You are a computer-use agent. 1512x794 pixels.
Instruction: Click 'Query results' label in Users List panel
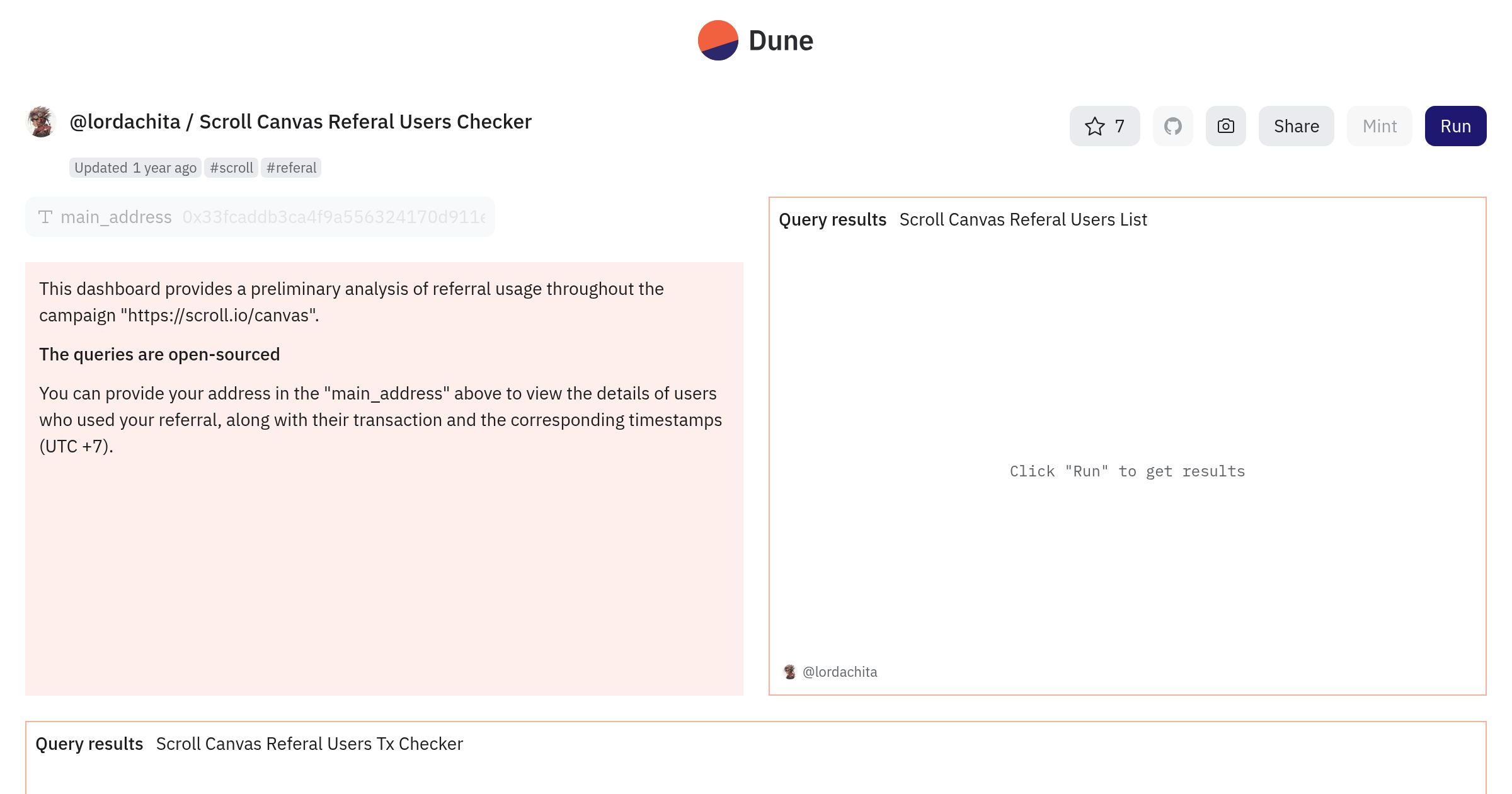832,219
